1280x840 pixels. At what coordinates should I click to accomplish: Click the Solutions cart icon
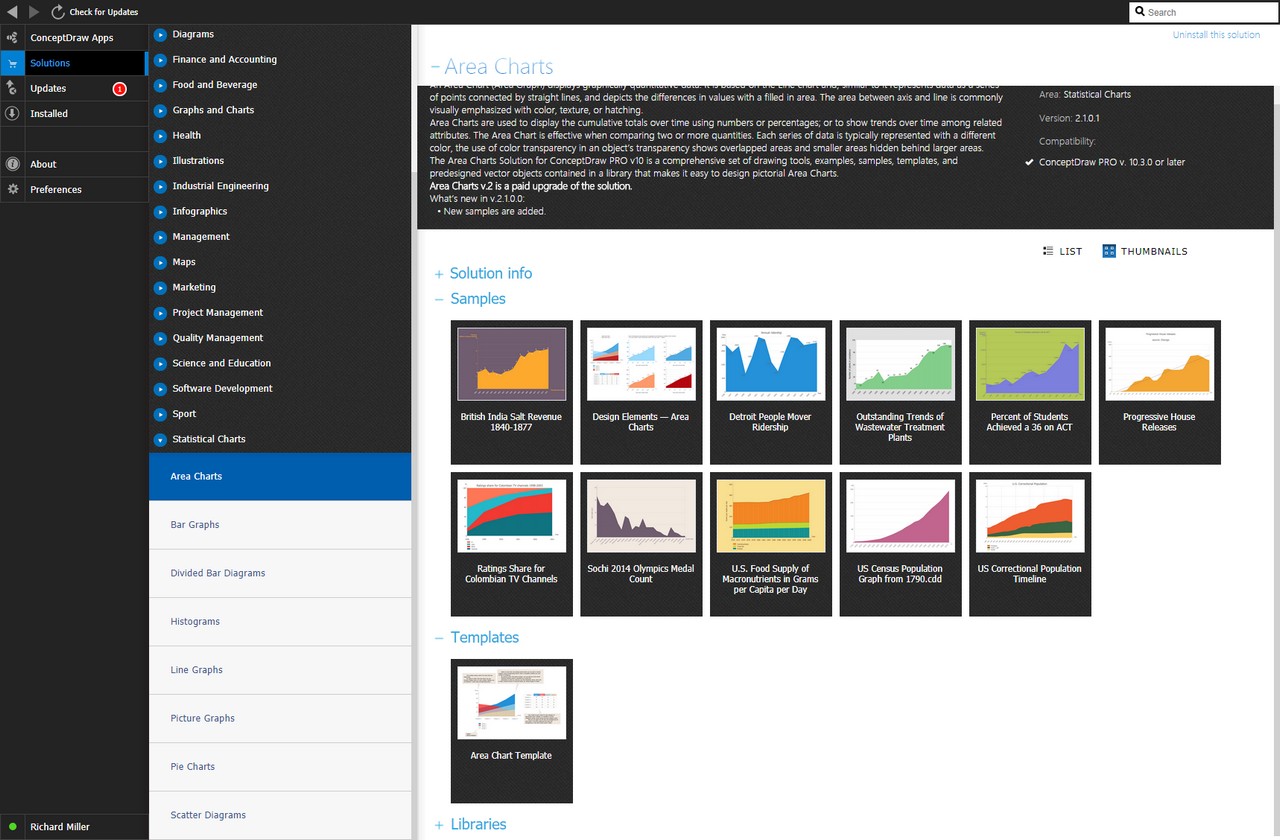point(12,63)
